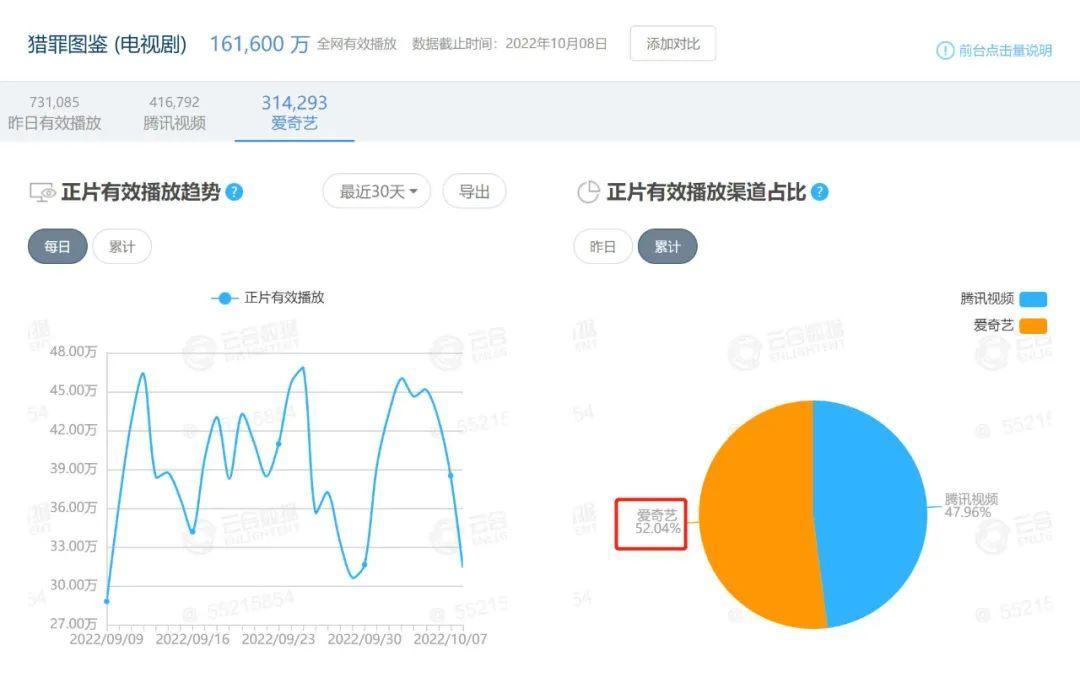Click the 腾讯视频 47.96% pie label

coord(971,505)
